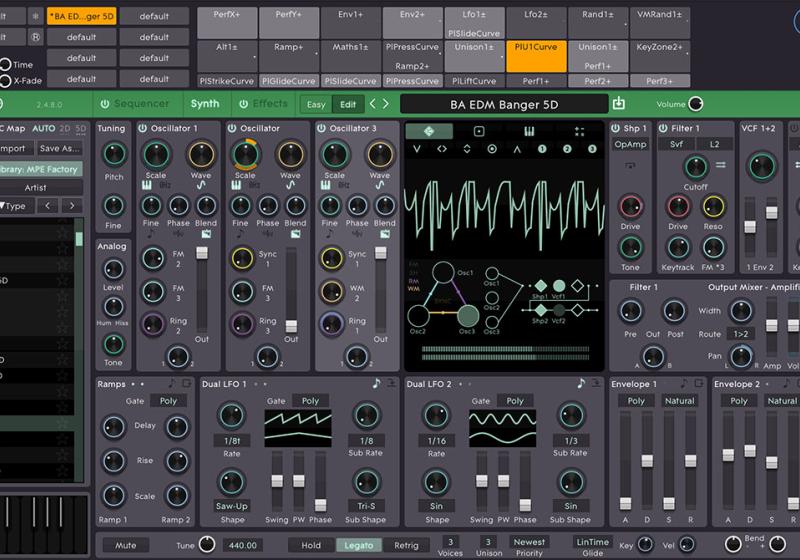The height and width of the screenshot is (560, 800).
Task: Expand the Type filter dropdown in the browser
Action: click(x=14, y=206)
